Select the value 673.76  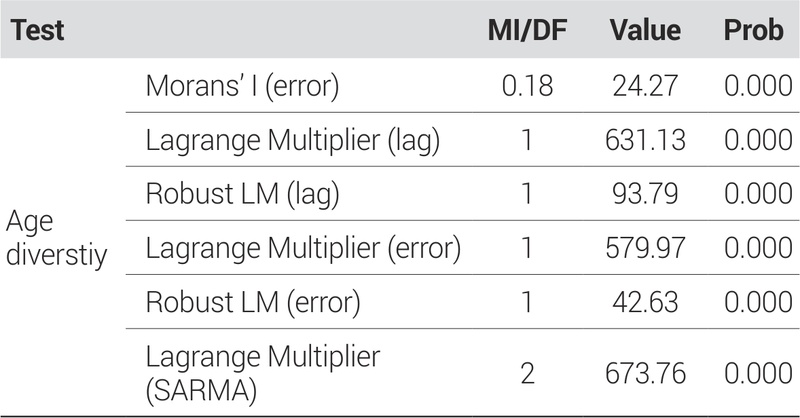(x=645, y=373)
